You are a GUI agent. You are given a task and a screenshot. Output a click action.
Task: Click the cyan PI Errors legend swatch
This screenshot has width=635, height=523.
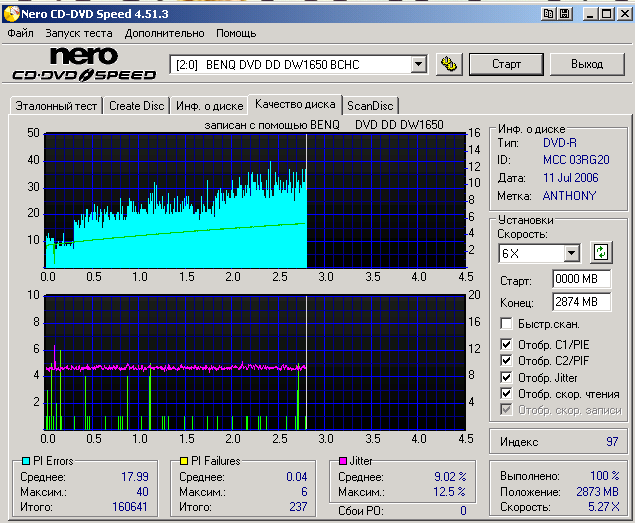pos(25,461)
